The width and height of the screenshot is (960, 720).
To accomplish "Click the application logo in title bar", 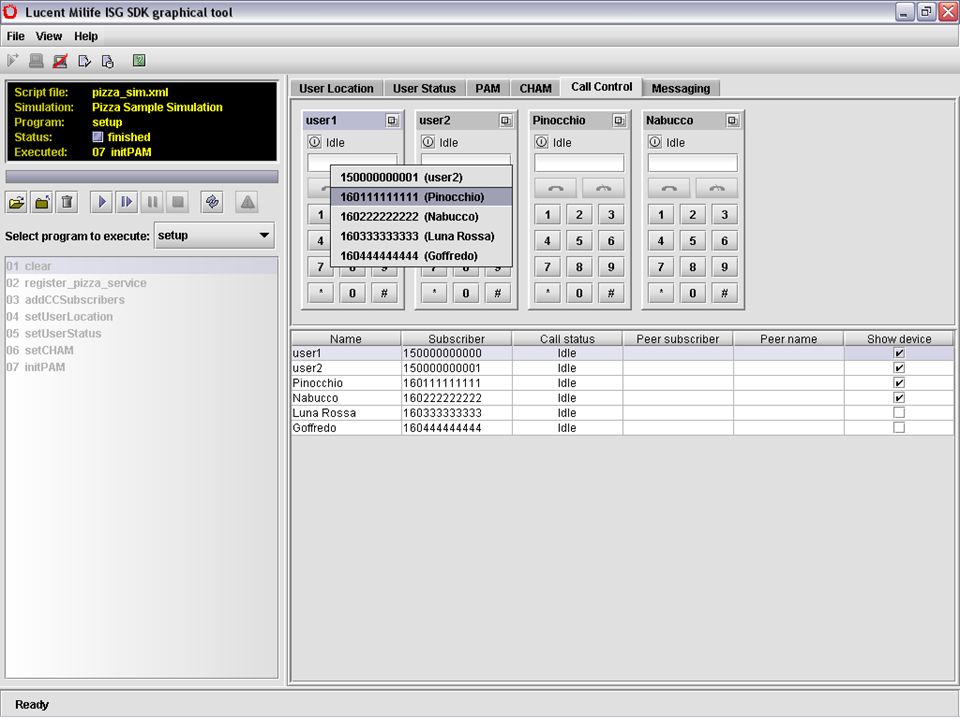I will coord(10,11).
